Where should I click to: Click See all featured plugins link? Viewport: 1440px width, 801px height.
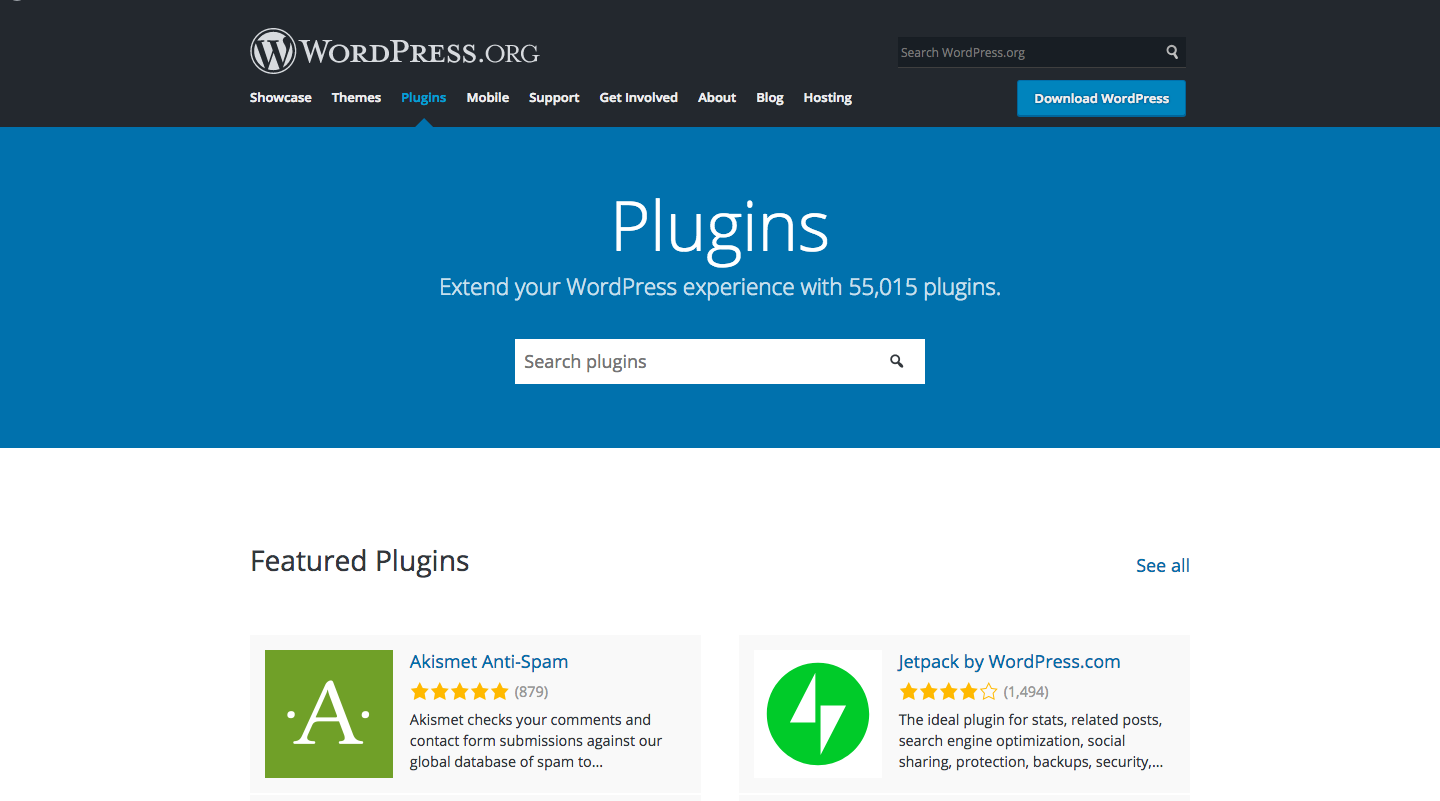point(1163,565)
